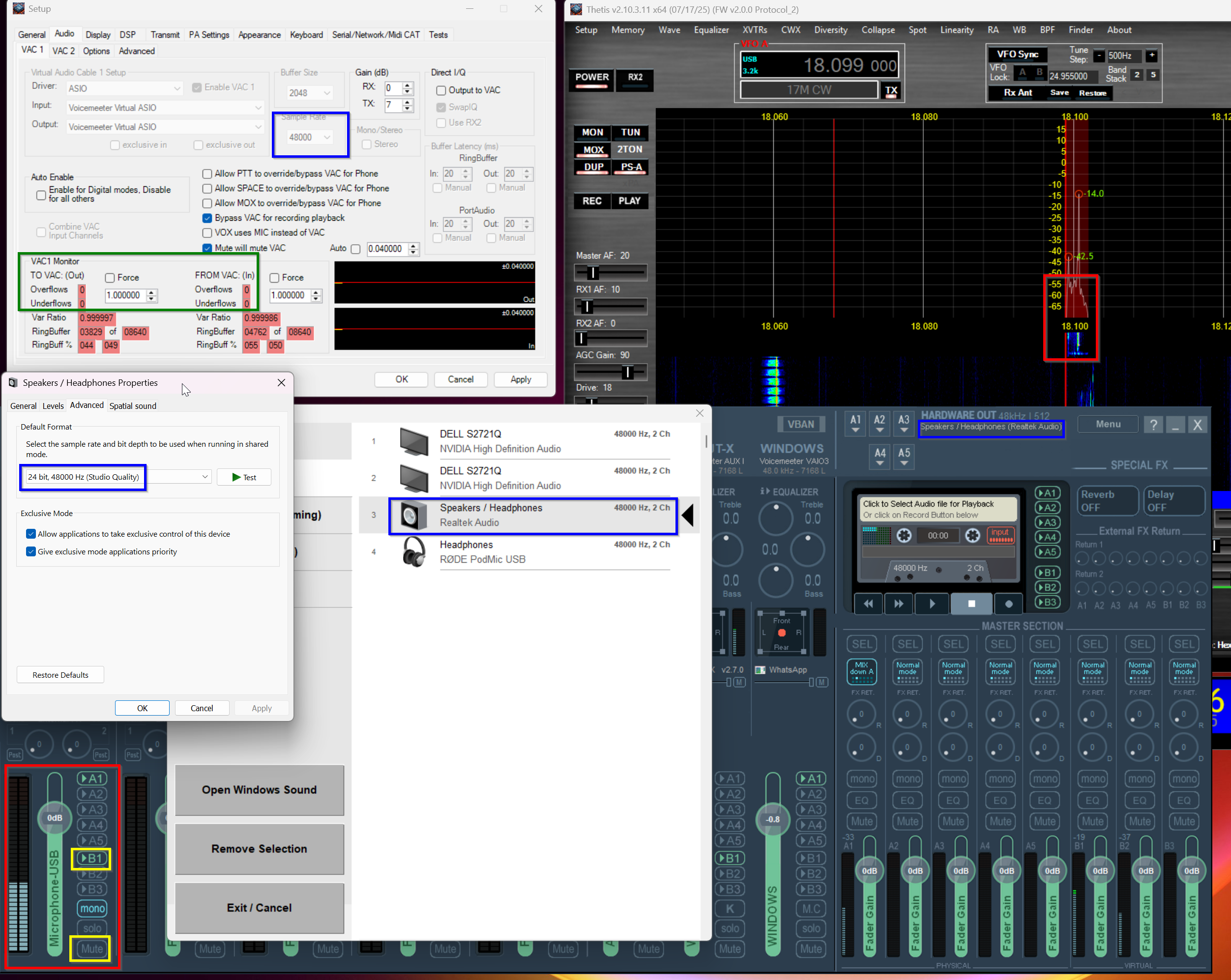Open the A2 hardware out selector
This screenshot has height=980, width=1231.
point(879,424)
